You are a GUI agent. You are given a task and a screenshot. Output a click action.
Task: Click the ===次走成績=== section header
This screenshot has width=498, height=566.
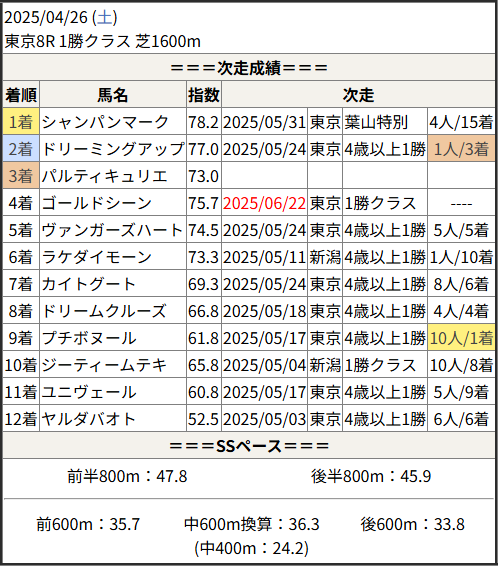tap(249, 68)
